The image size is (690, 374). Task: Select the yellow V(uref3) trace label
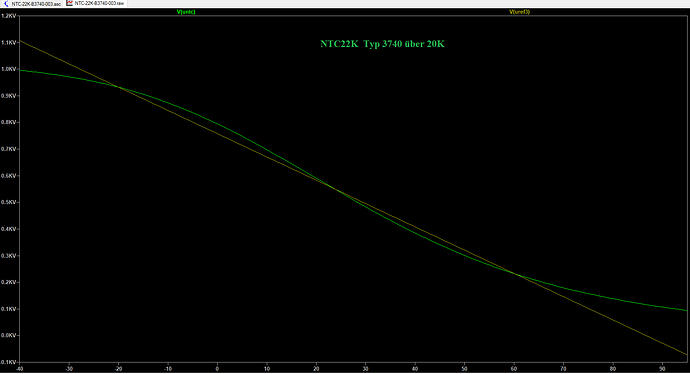pos(520,12)
